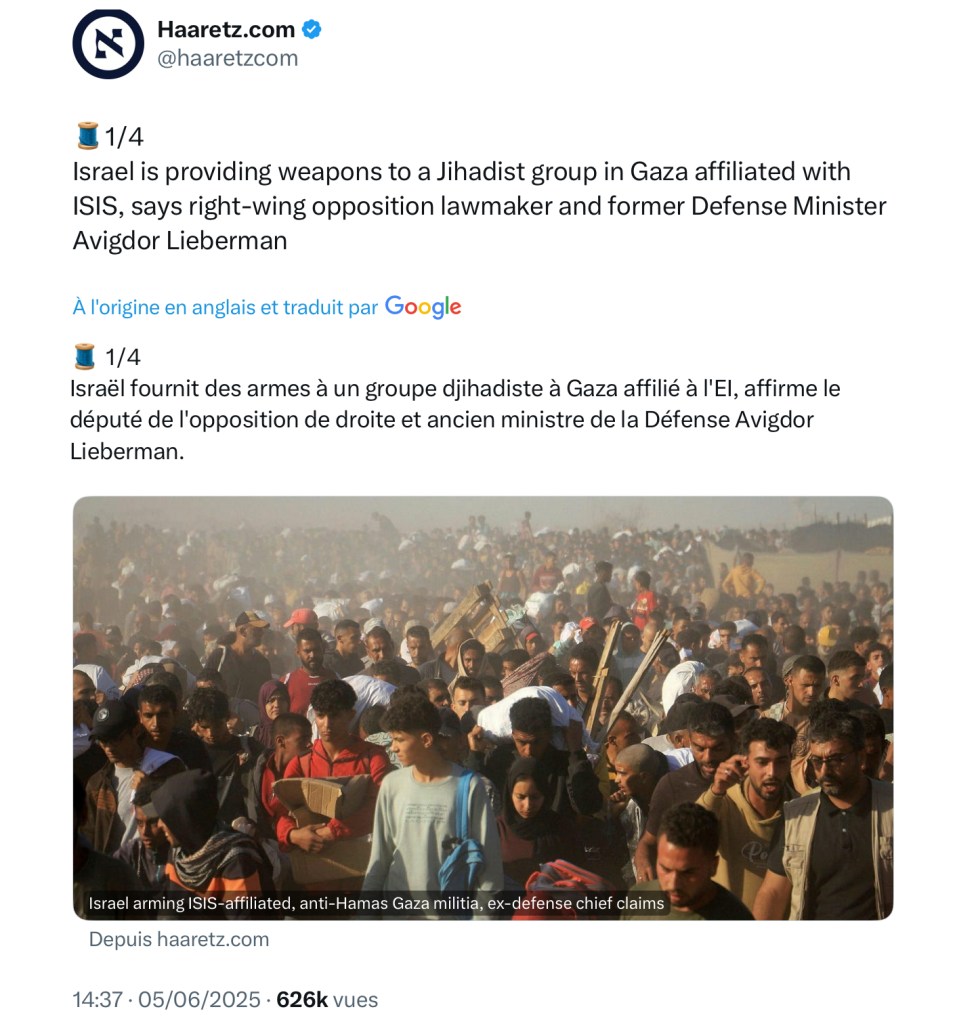955x1024 pixels.
Task: Open the Haaretz.com profile avatar
Action: pos(108,44)
